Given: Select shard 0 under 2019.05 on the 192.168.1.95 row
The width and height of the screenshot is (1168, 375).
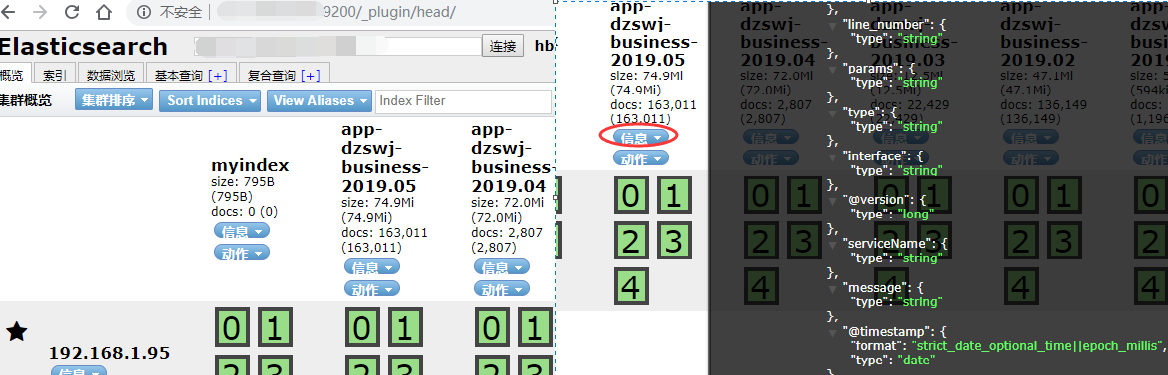Looking at the screenshot, I should [x=363, y=327].
